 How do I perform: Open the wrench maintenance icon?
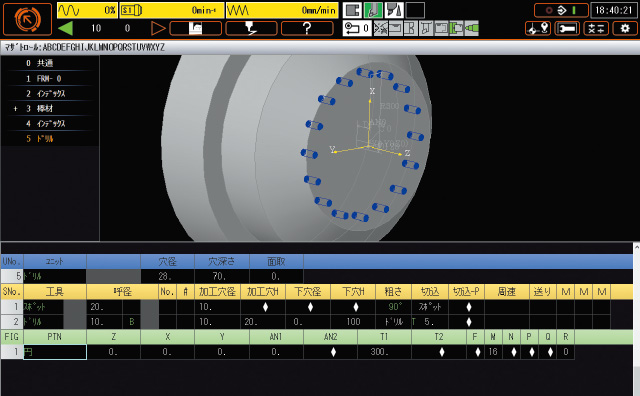567,29
